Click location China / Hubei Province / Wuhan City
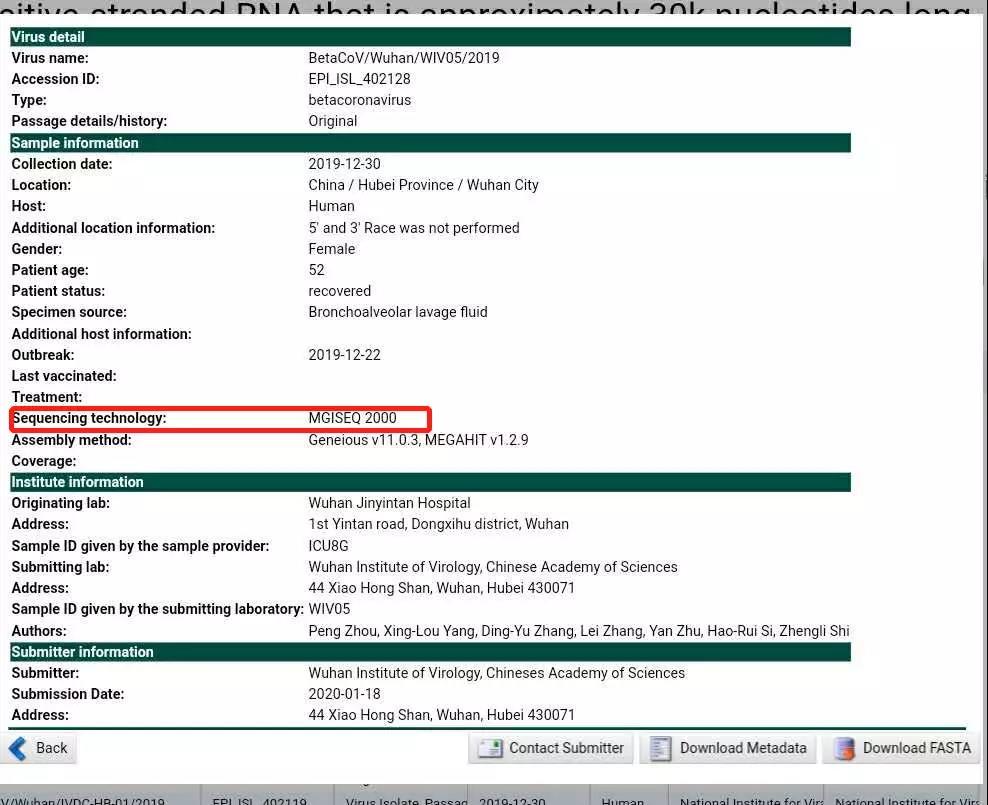This screenshot has height=805, width=988. pos(423,185)
